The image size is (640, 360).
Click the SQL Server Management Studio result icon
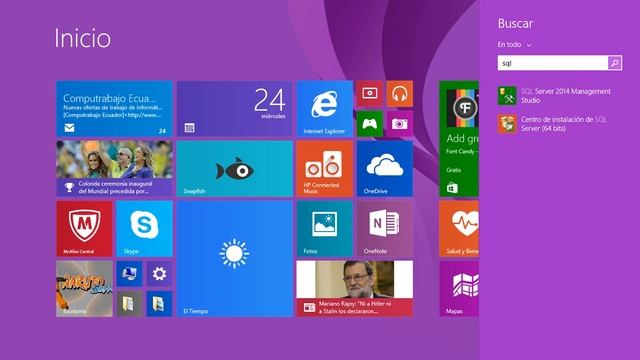click(507, 96)
